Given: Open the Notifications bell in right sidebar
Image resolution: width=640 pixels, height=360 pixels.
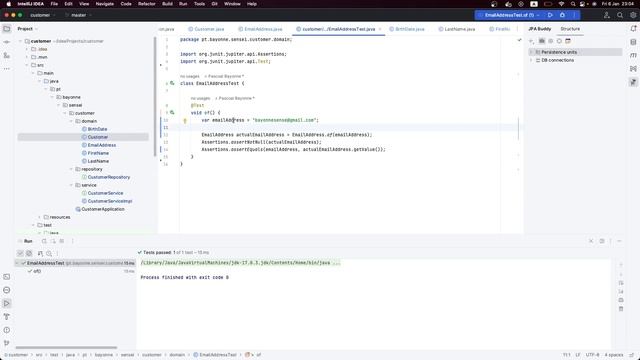Looking at the screenshot, I should pos(633,29).
